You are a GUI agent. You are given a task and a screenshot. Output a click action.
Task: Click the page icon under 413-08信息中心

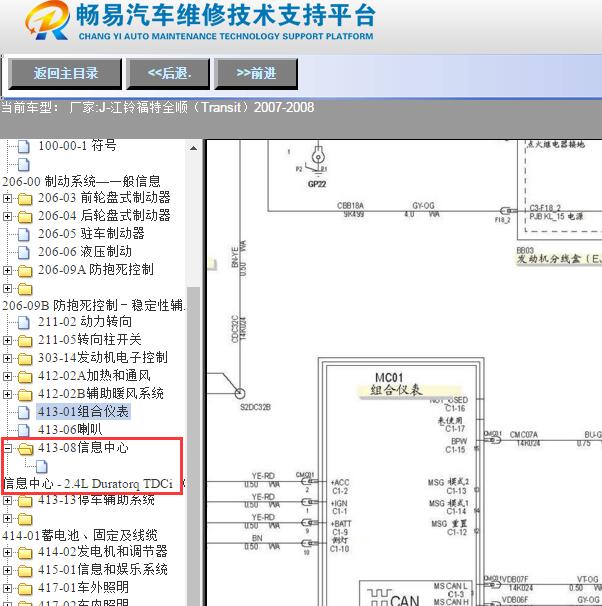(x=42, y=466)
